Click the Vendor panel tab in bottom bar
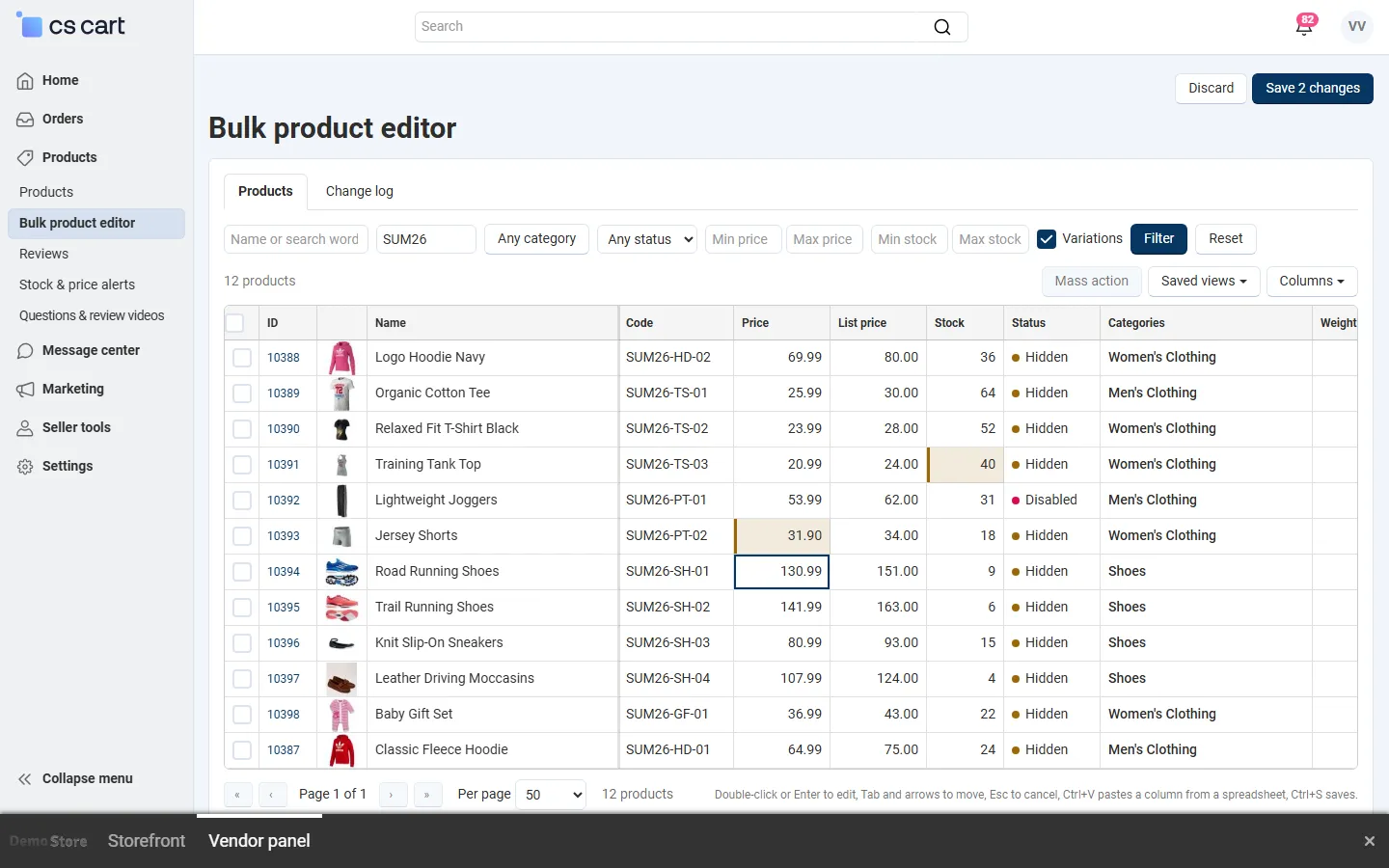Screen dimensions: 1389x868 (x=259, y=841)
